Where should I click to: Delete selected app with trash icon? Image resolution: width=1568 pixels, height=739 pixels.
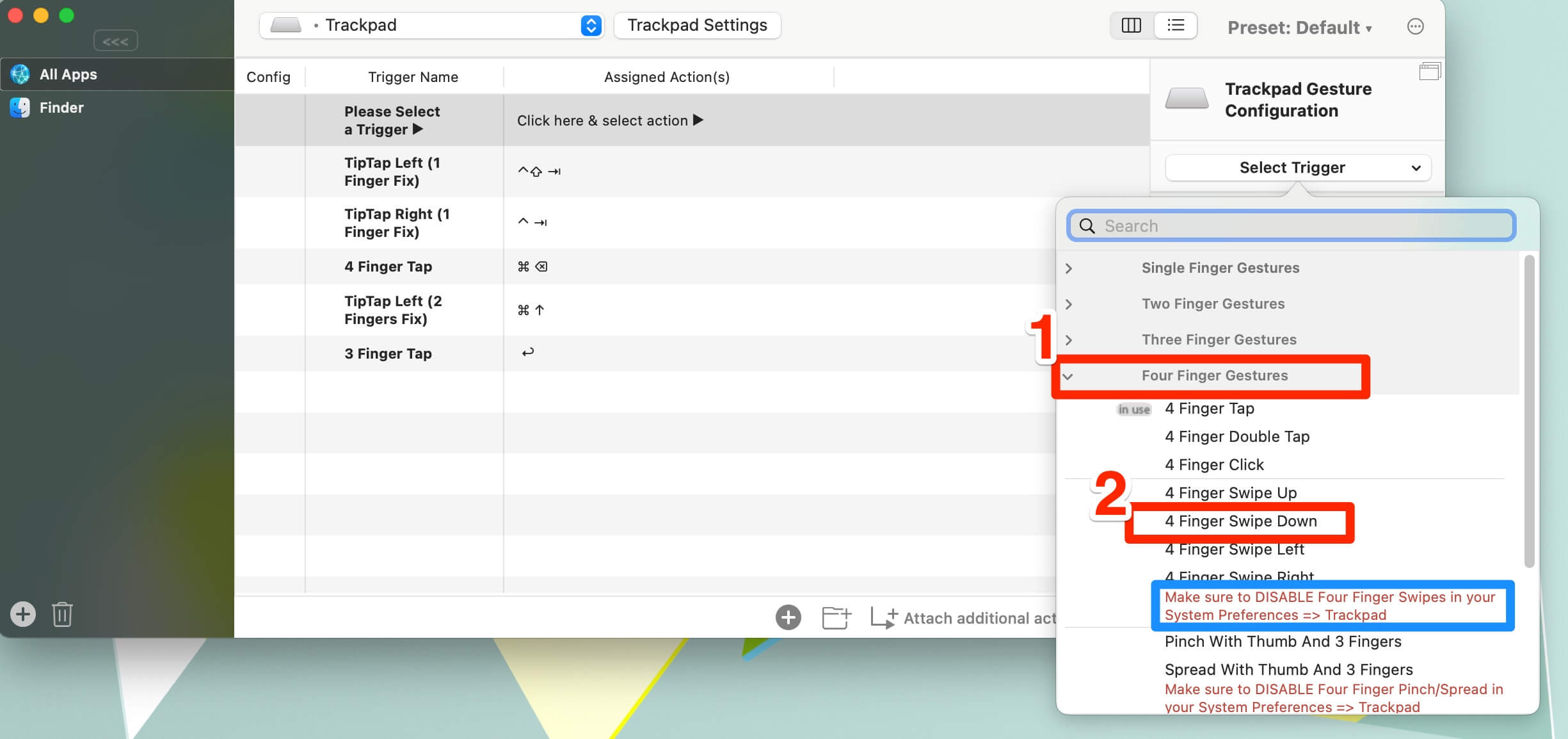pyautogui.click(x=62, y=614)
